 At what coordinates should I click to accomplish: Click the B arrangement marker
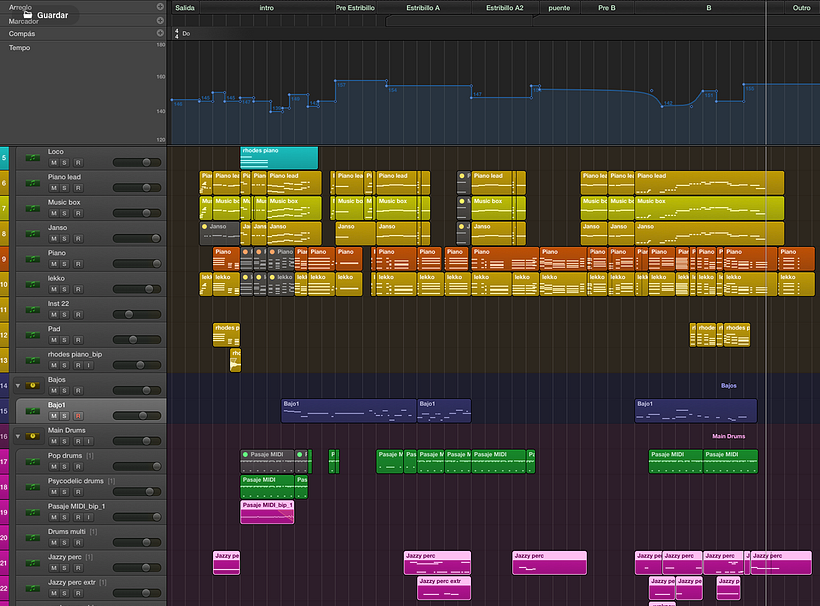pyautogui.click(x=709, y=8)
